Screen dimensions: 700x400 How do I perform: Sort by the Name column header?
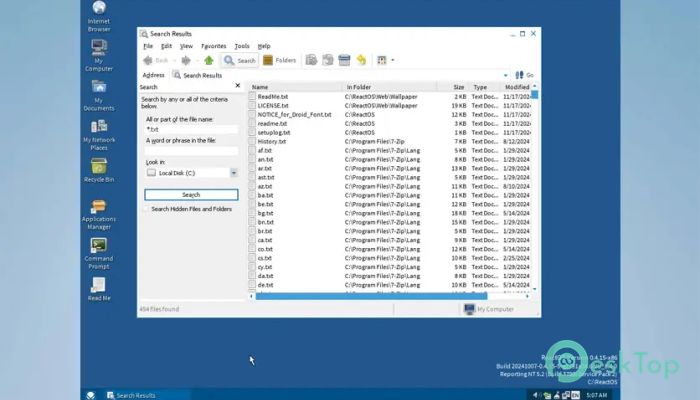(x=295, y=87)
